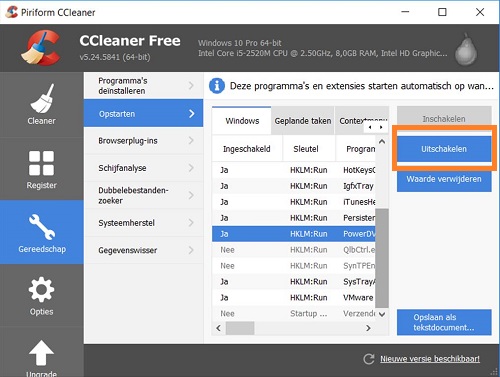Open the Register section

[41, 169]
